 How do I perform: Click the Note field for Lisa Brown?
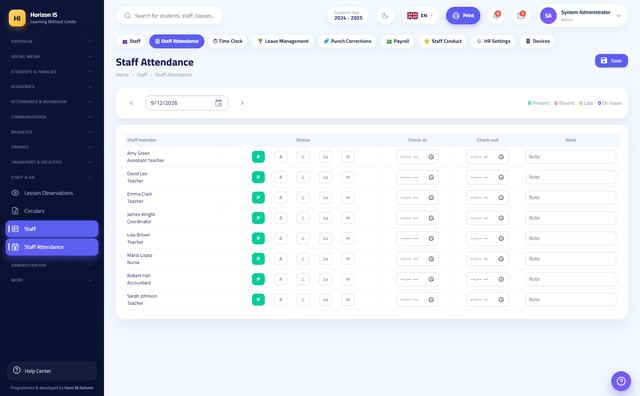click(571, 238)
